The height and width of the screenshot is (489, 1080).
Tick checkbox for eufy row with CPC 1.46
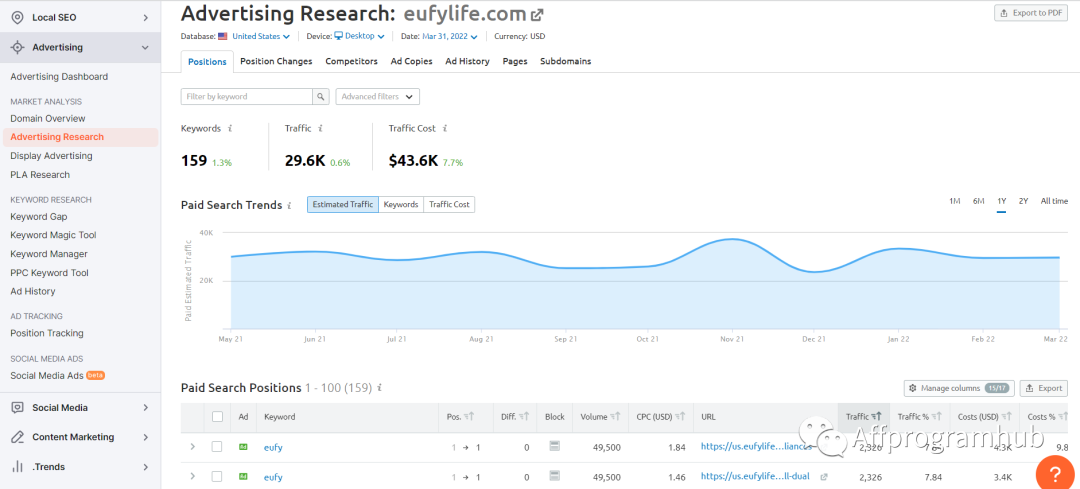(x=217, y=476)
